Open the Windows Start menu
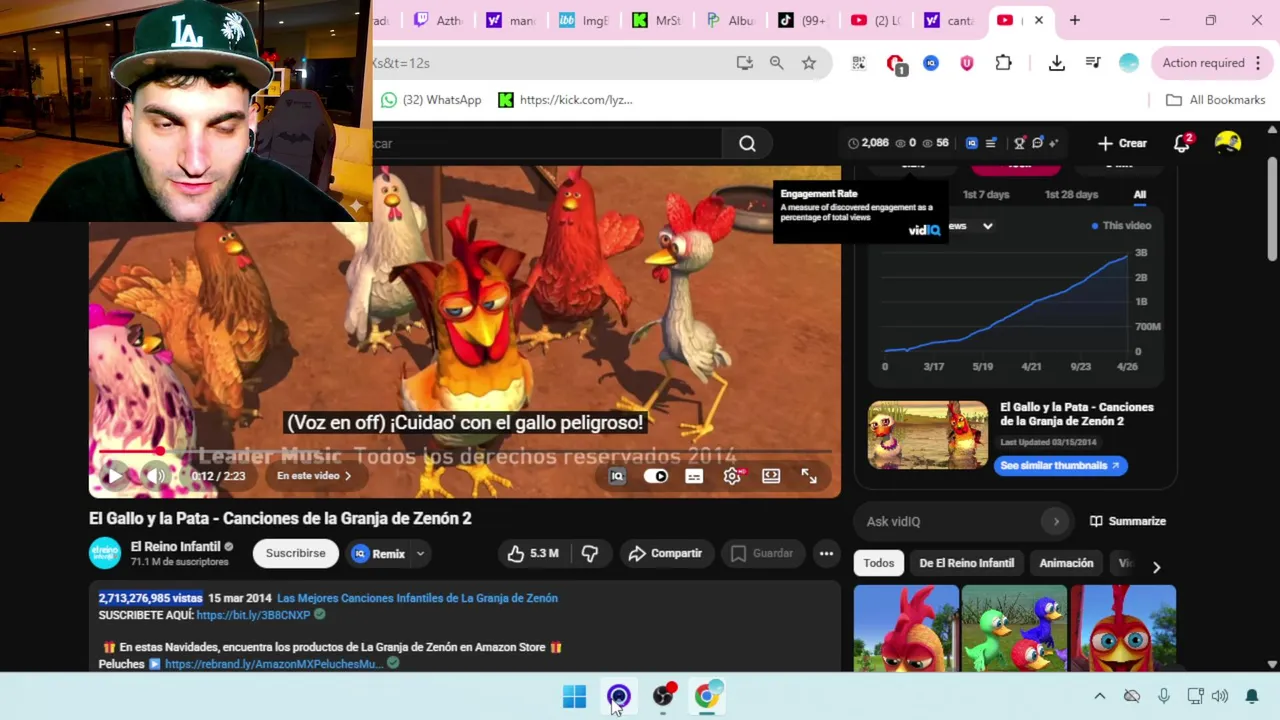 (574, 696)
